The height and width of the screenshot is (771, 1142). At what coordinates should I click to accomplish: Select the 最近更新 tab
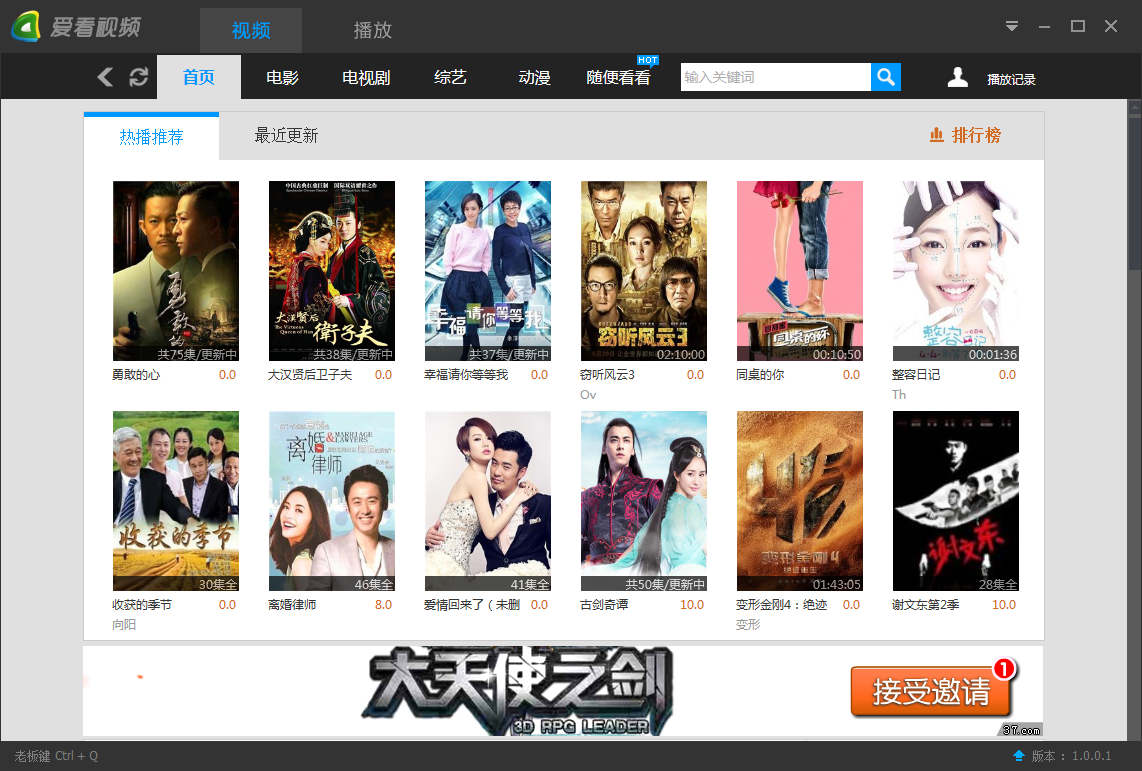click(x=286, y=136)
